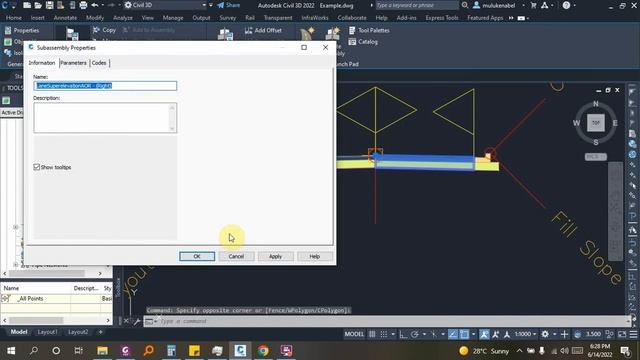Viewport: 640px width, 360px height.
Task: Click the TOP face of the ViewCube
Action: tap(596, 123)
